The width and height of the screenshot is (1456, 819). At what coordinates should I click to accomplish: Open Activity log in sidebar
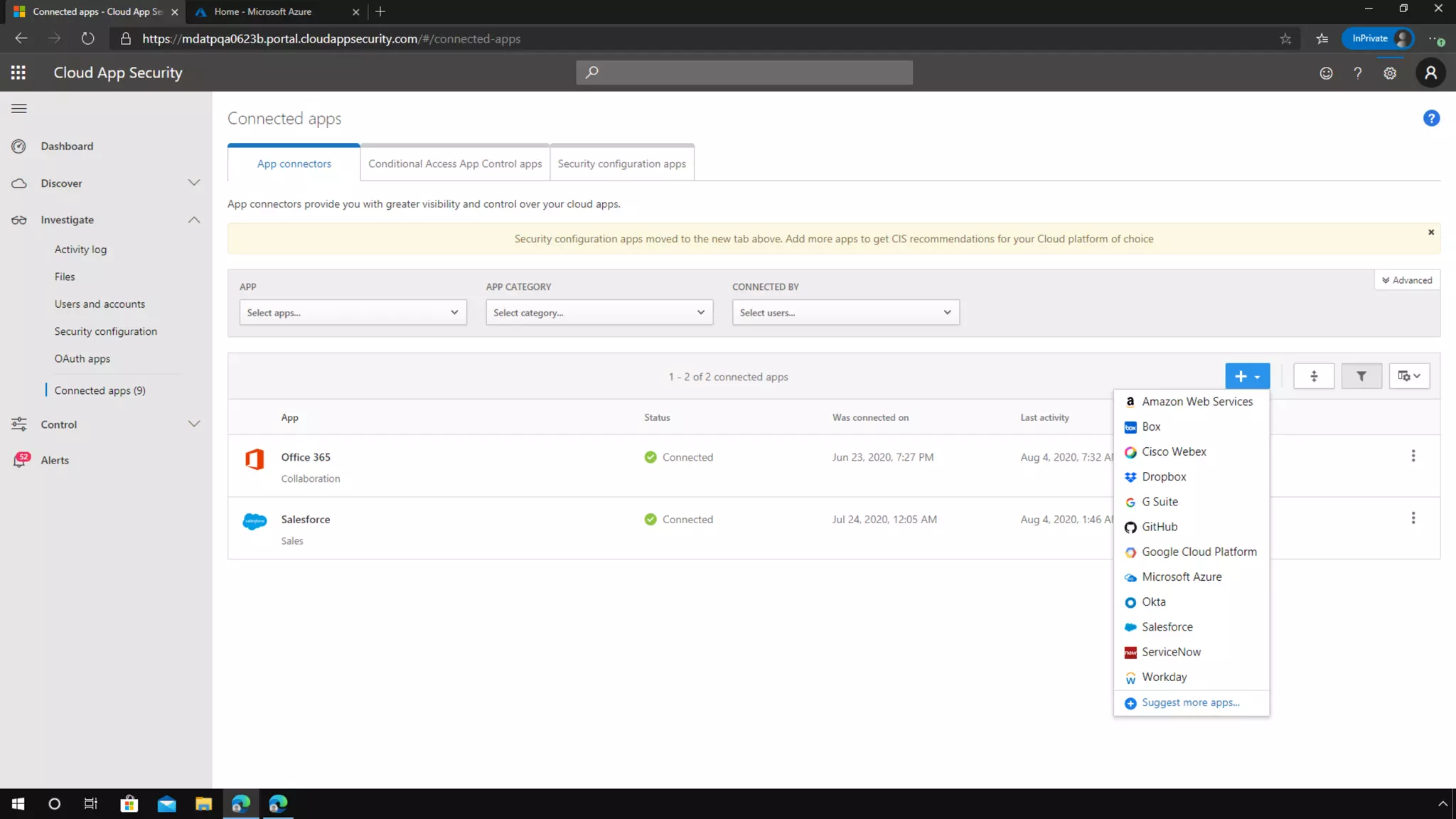point(80,250)
